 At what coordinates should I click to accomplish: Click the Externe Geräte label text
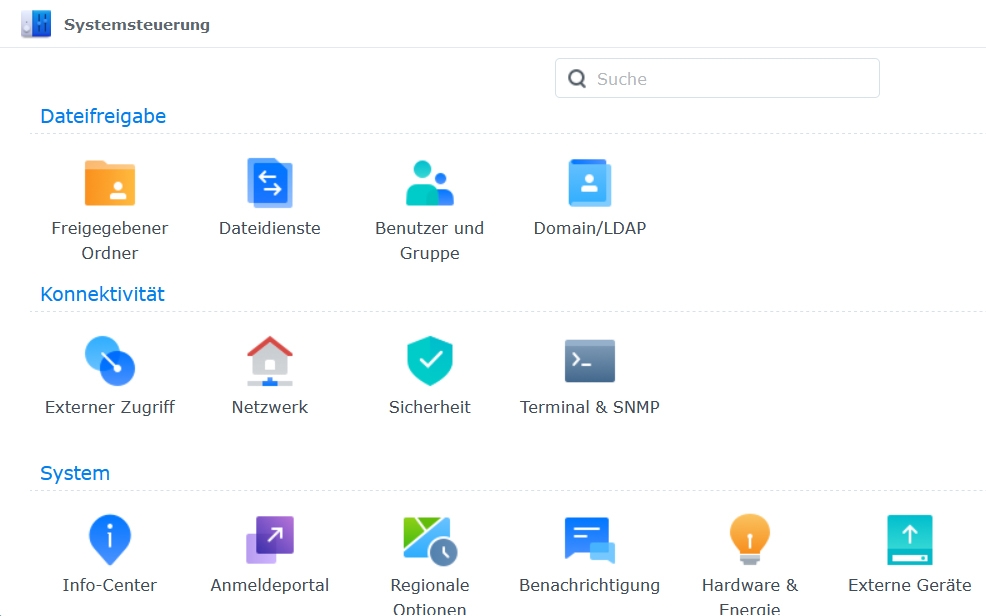point(910,585)
